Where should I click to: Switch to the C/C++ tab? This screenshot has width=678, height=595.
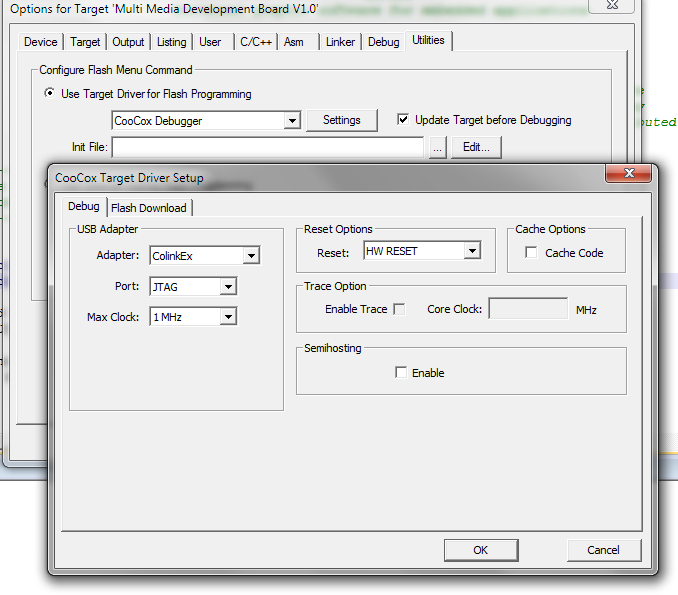tap(256, 42)
